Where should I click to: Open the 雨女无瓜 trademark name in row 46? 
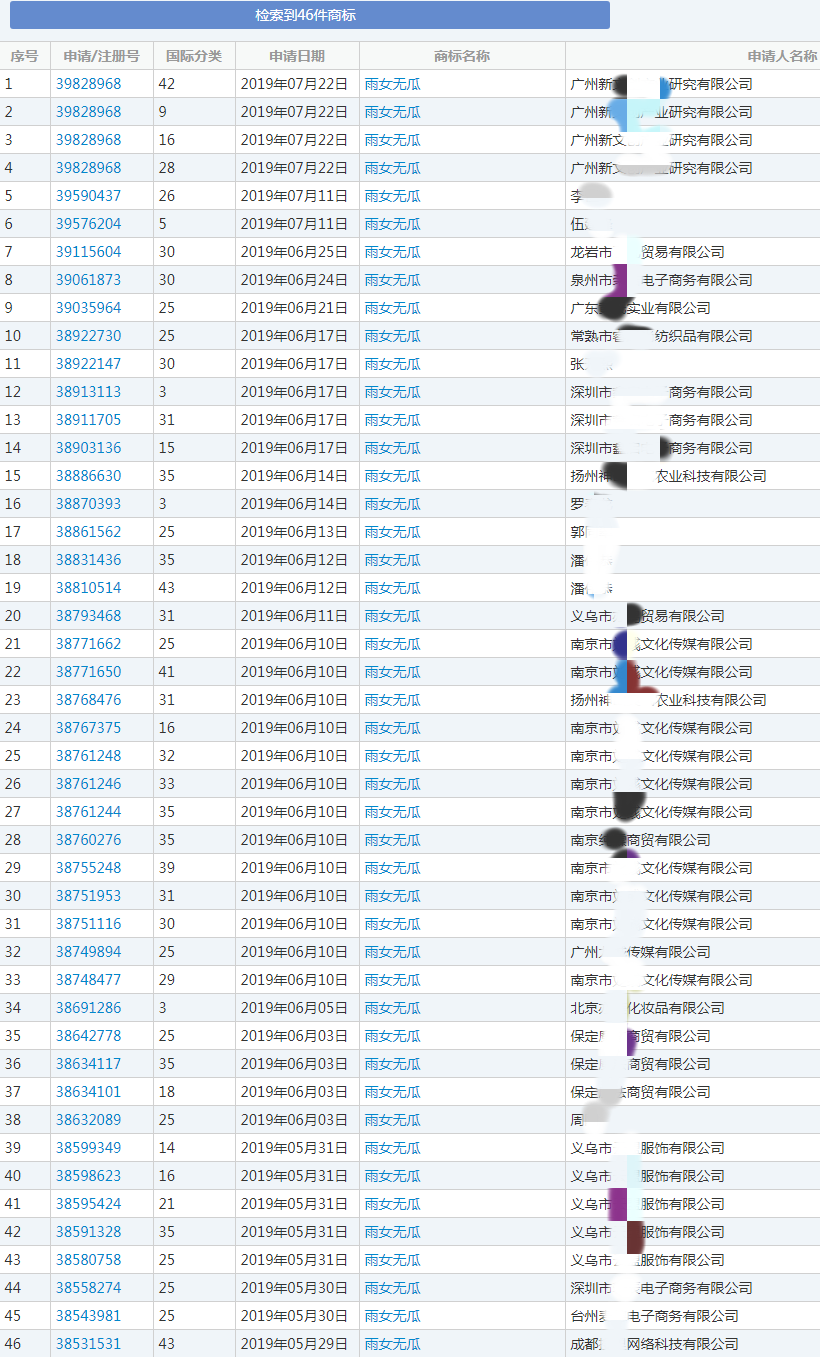pos(392,1344)
